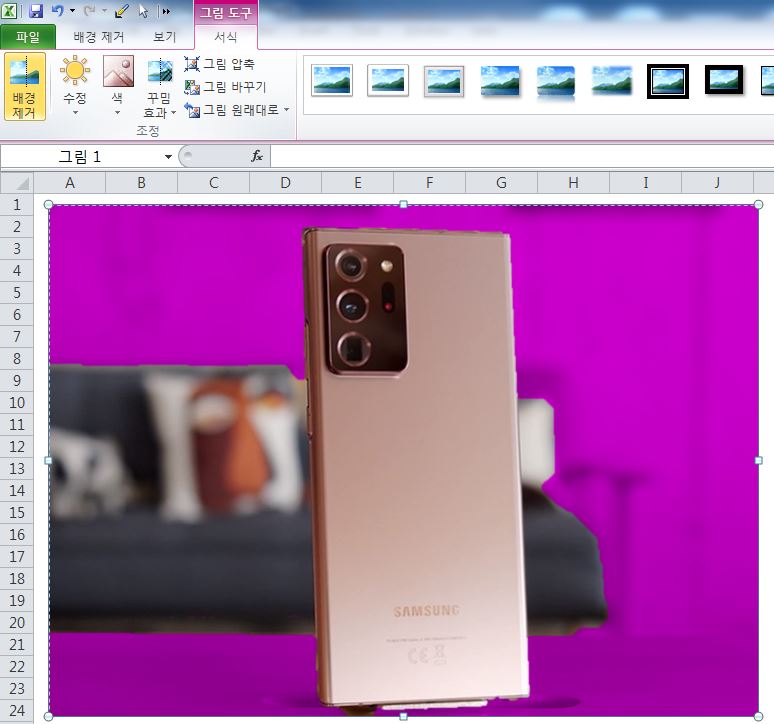Select column B header
This screenshot has height=724, width=774.
(x=142, y=183)
